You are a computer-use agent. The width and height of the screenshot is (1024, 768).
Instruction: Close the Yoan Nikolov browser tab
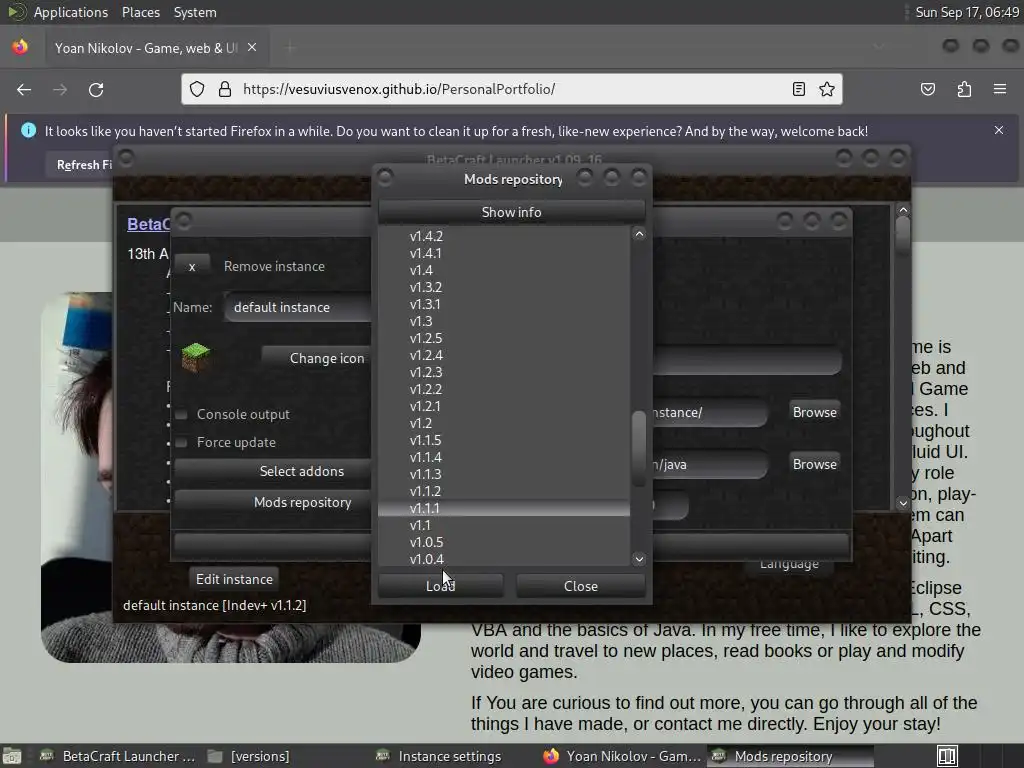252,47
